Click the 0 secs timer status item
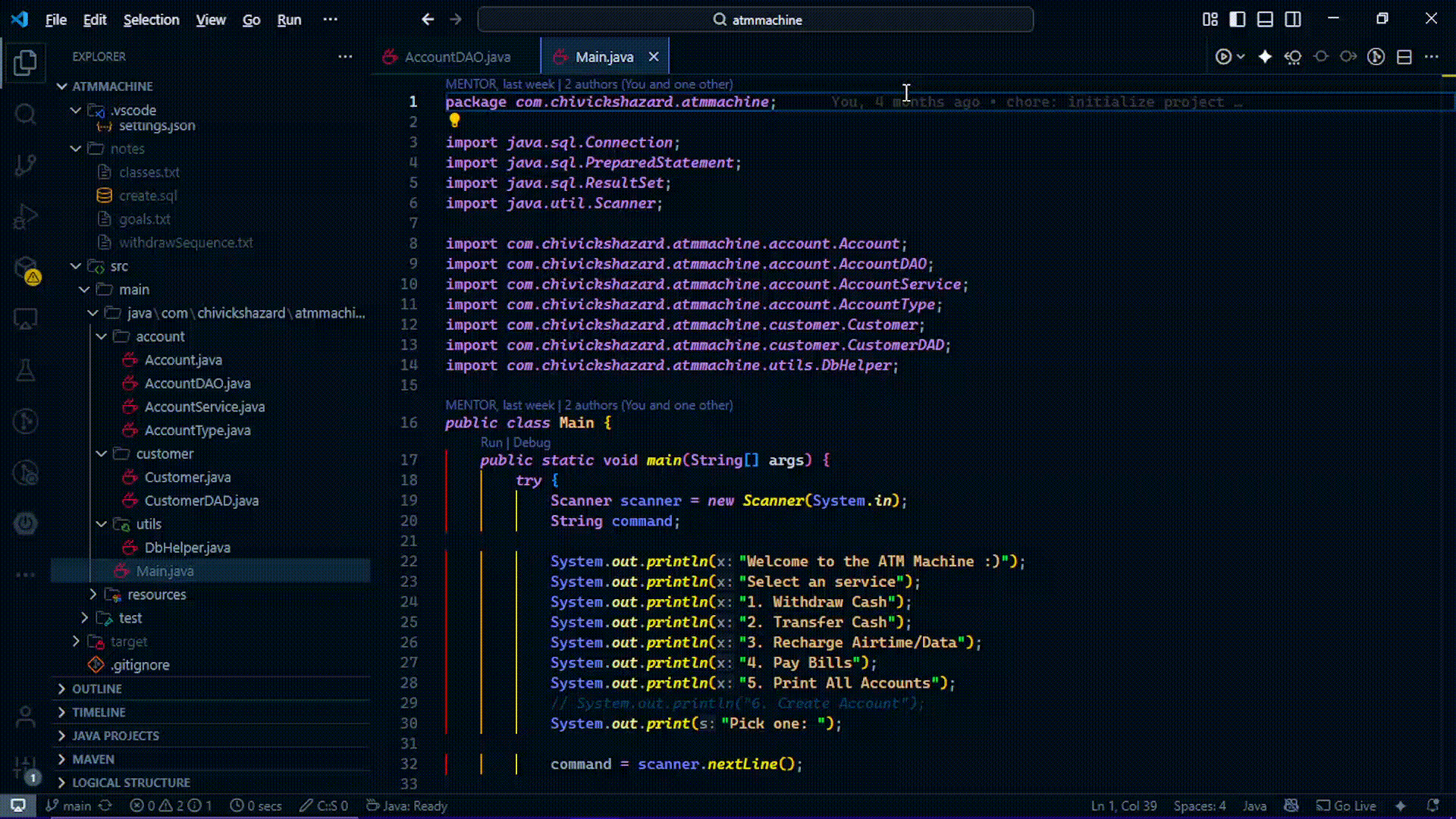Image resolution: width=1456 pixels, height=819 pixels. pos(256,806)
